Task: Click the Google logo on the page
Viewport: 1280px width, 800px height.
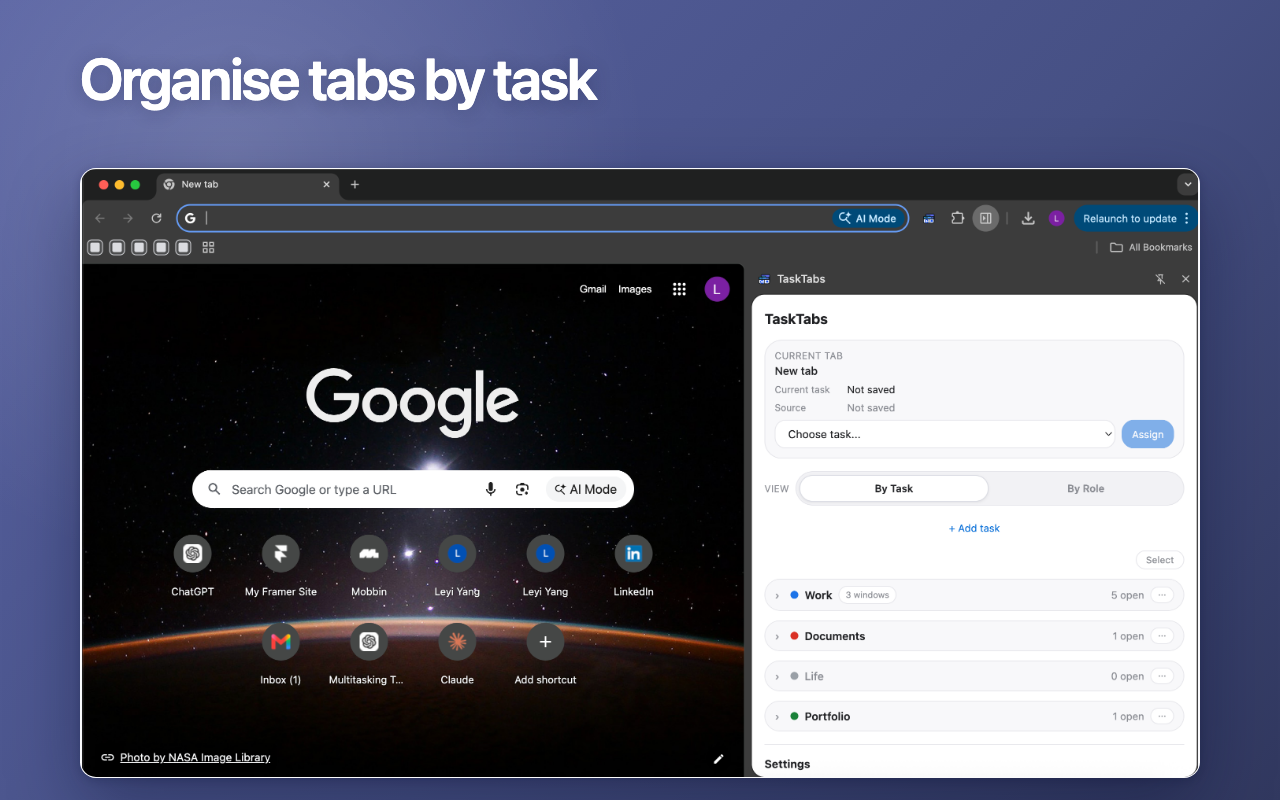Action: click(412, 402)
